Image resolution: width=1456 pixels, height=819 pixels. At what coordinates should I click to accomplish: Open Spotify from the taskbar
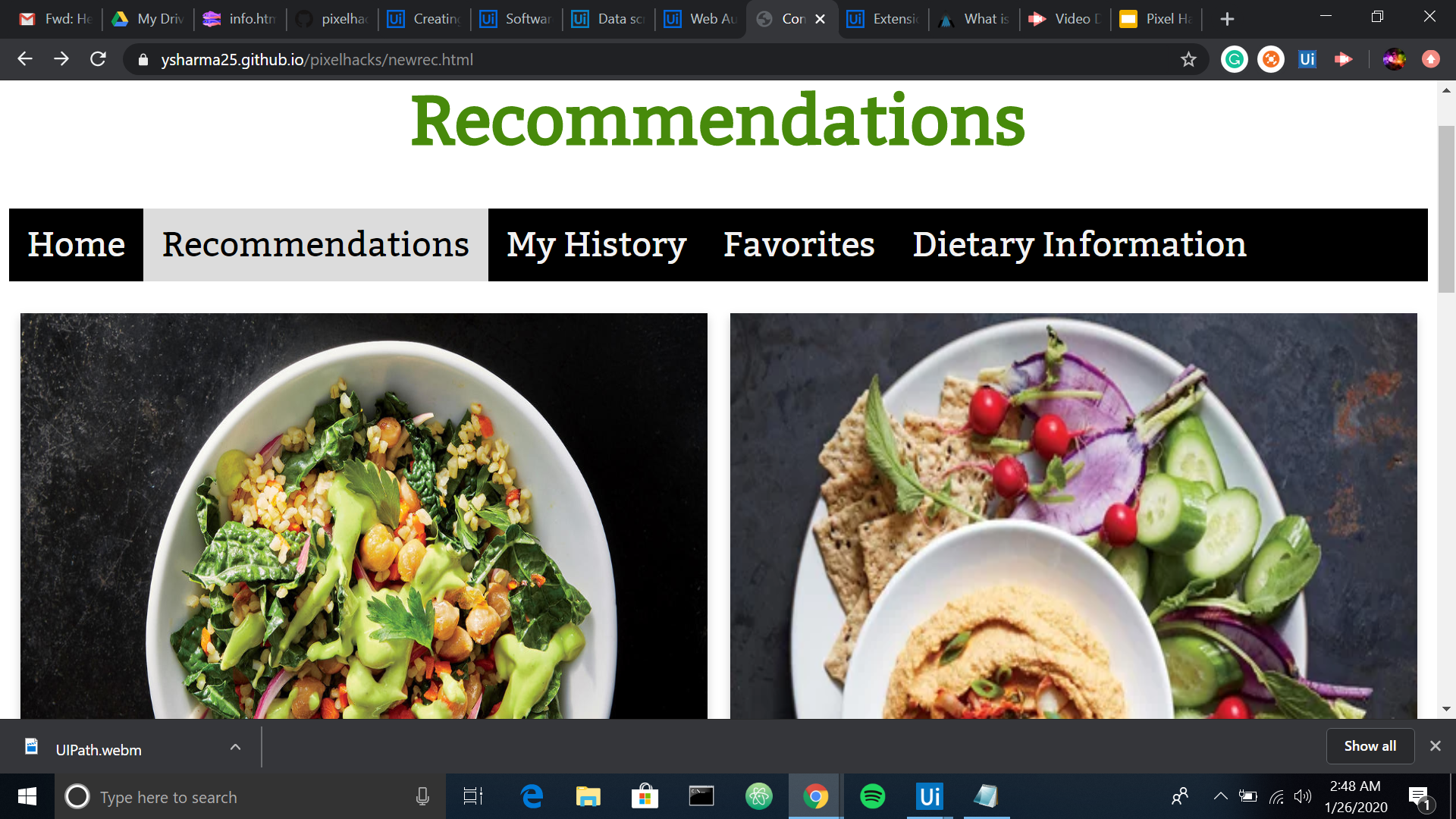coord(872,796)
